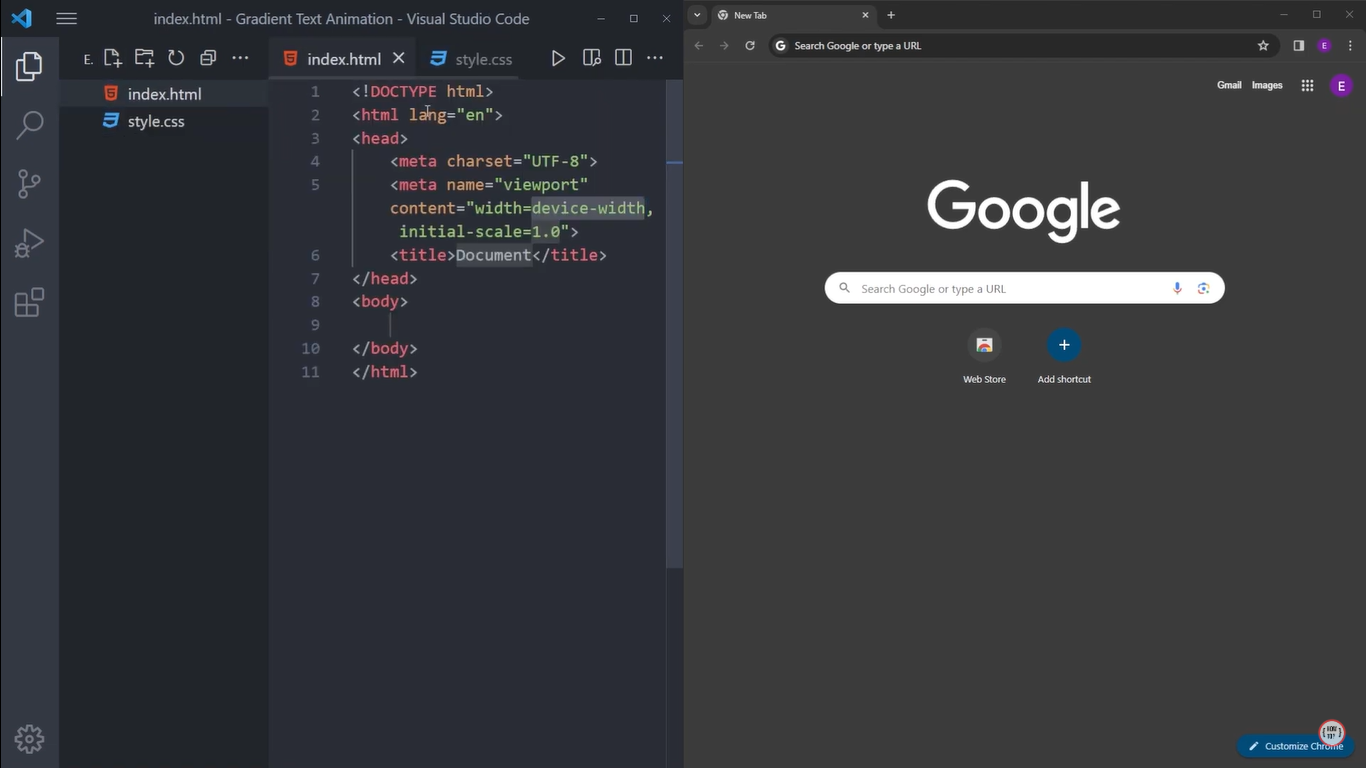Click the Customize Chrome button

pyautogui.click(x=1295, y=746)
